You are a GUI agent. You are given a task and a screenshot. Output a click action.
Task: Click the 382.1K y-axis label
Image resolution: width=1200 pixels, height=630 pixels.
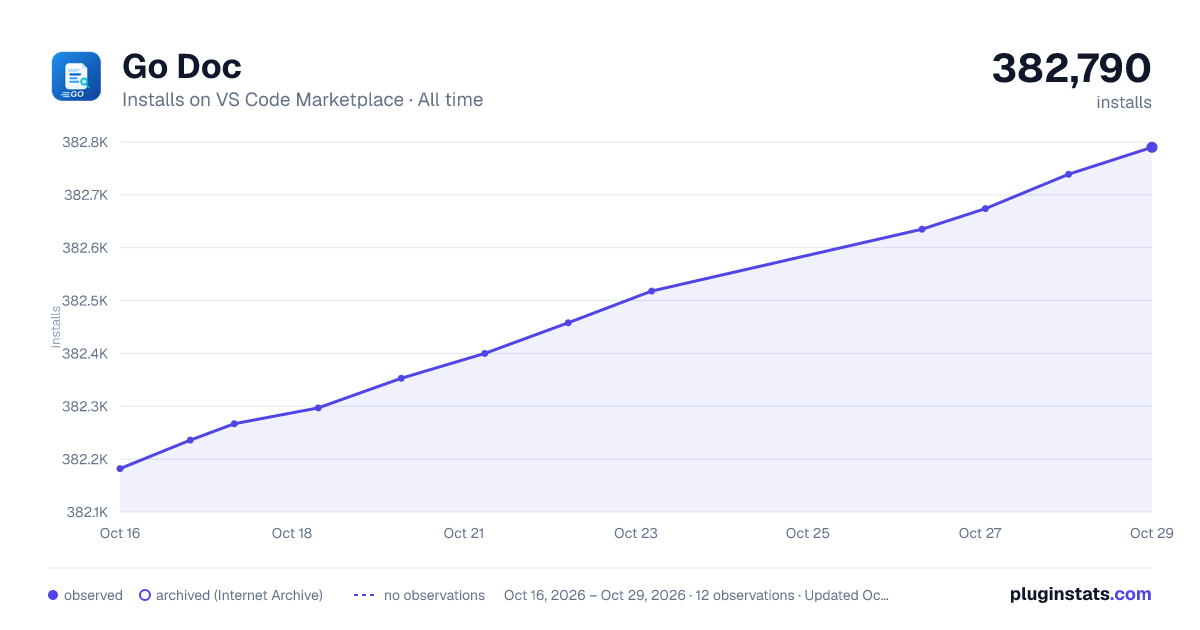[87, 512]
